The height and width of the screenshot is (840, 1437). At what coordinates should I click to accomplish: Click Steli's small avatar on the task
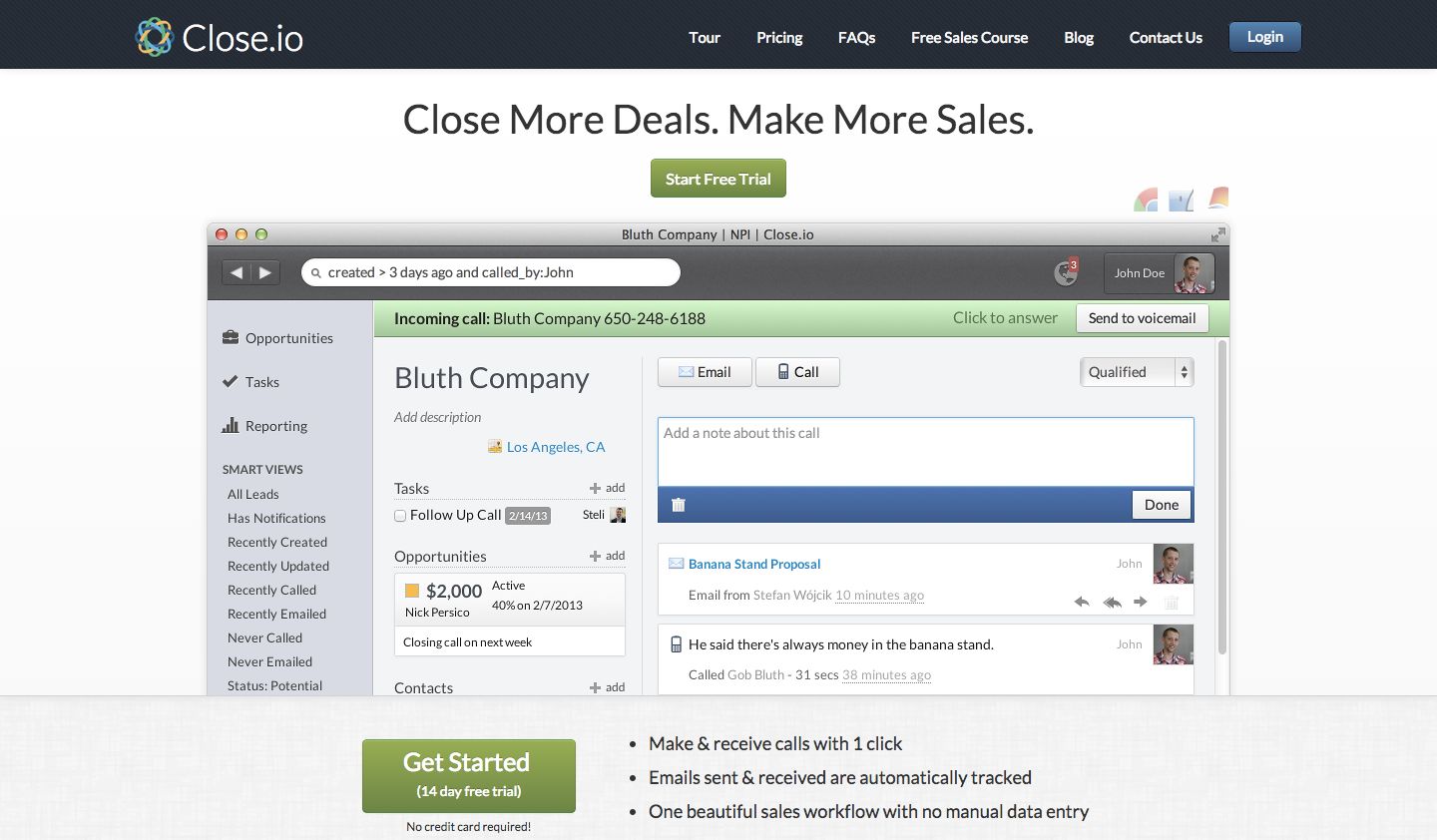tap(618, 515)
